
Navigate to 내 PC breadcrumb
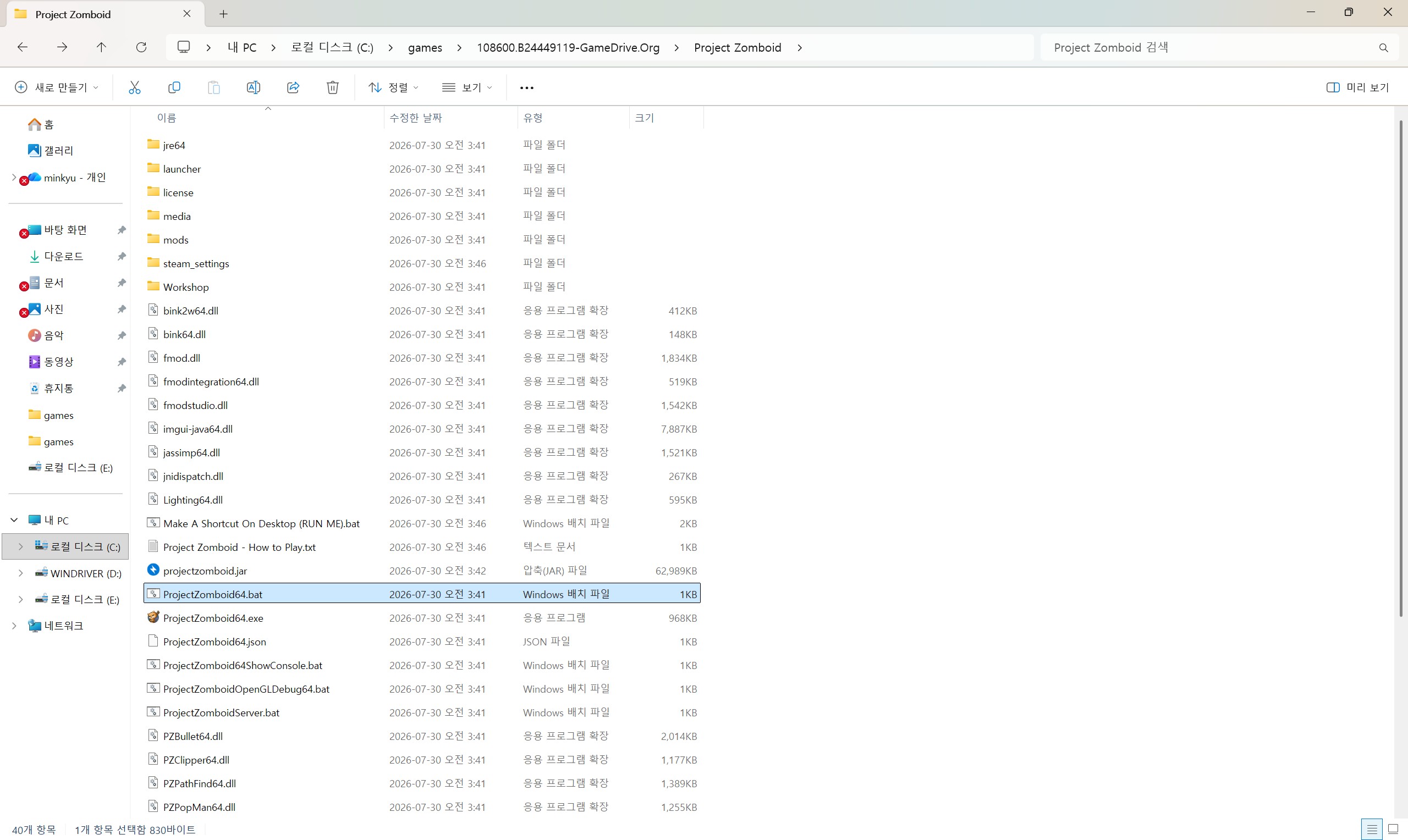point(242,47)
